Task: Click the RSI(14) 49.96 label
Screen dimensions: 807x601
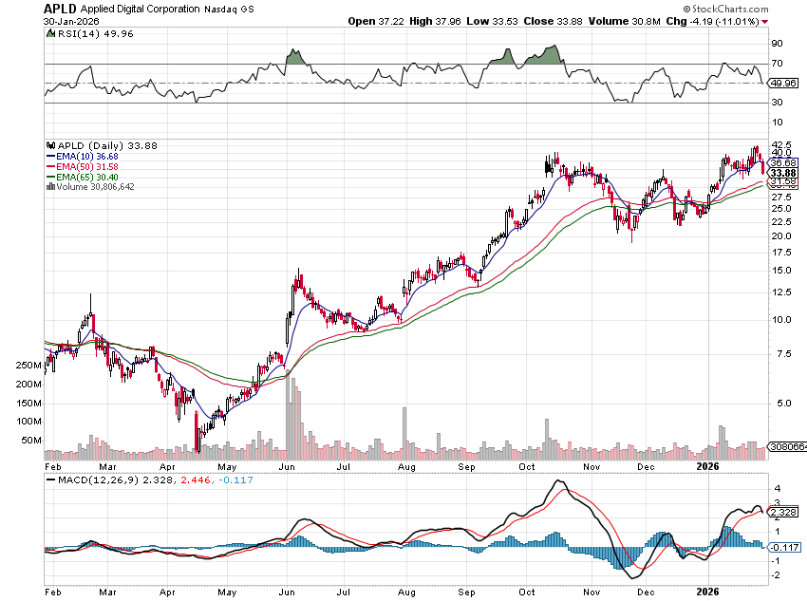Action: (95, 33)
